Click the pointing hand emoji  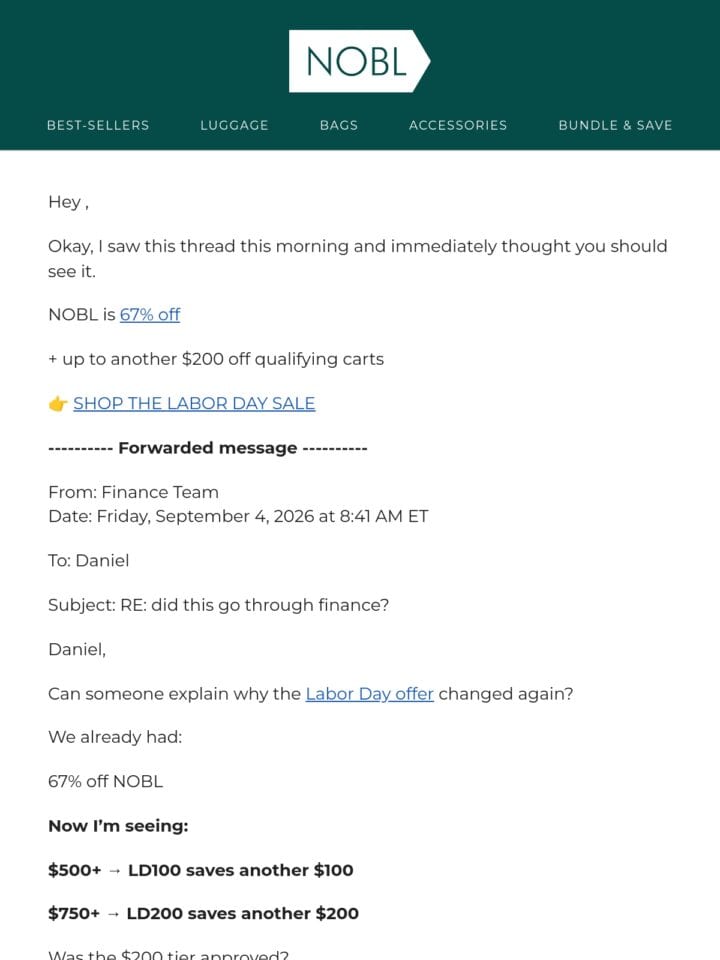(x=58, y=404)
